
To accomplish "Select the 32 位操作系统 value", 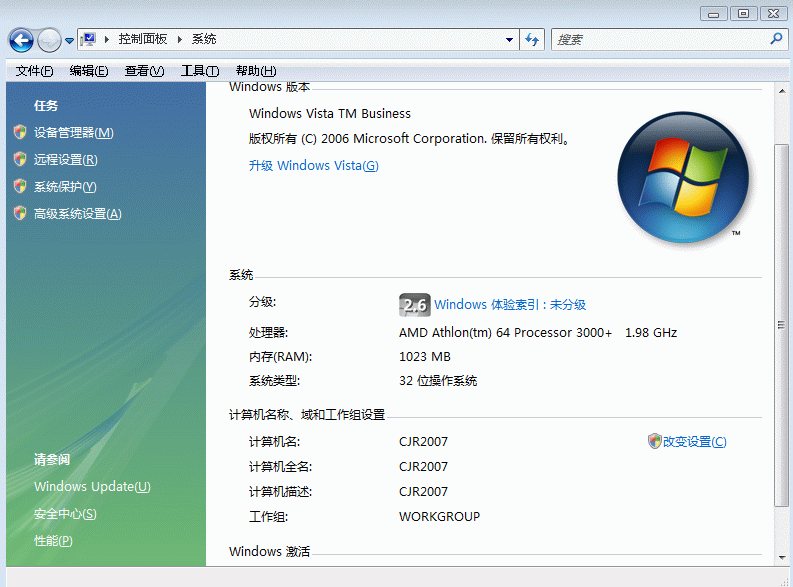I will click(438, 380).
